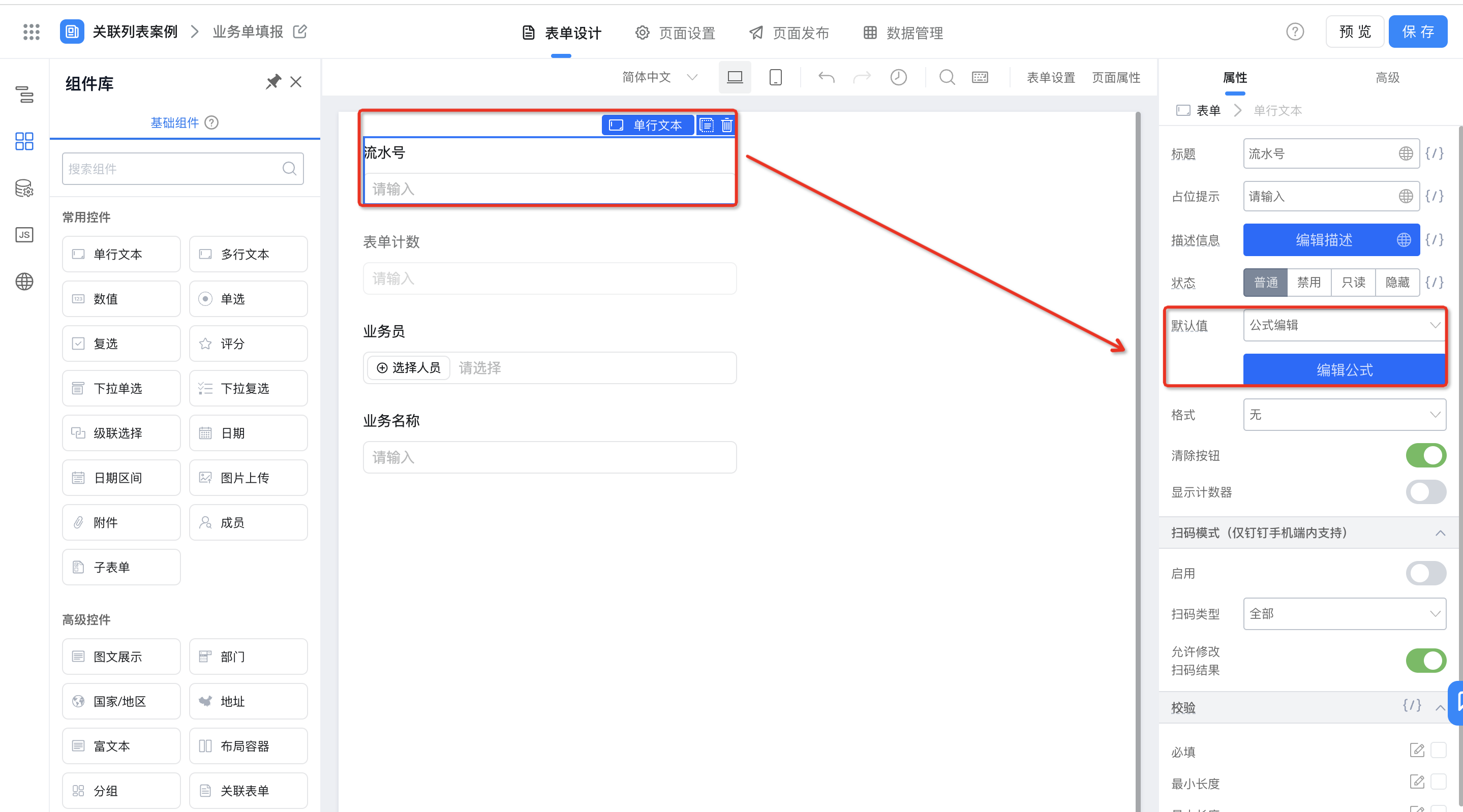Toggle the 清除按钮 switch off
Screen dimensions: 1463x812
pos(1426,455)
